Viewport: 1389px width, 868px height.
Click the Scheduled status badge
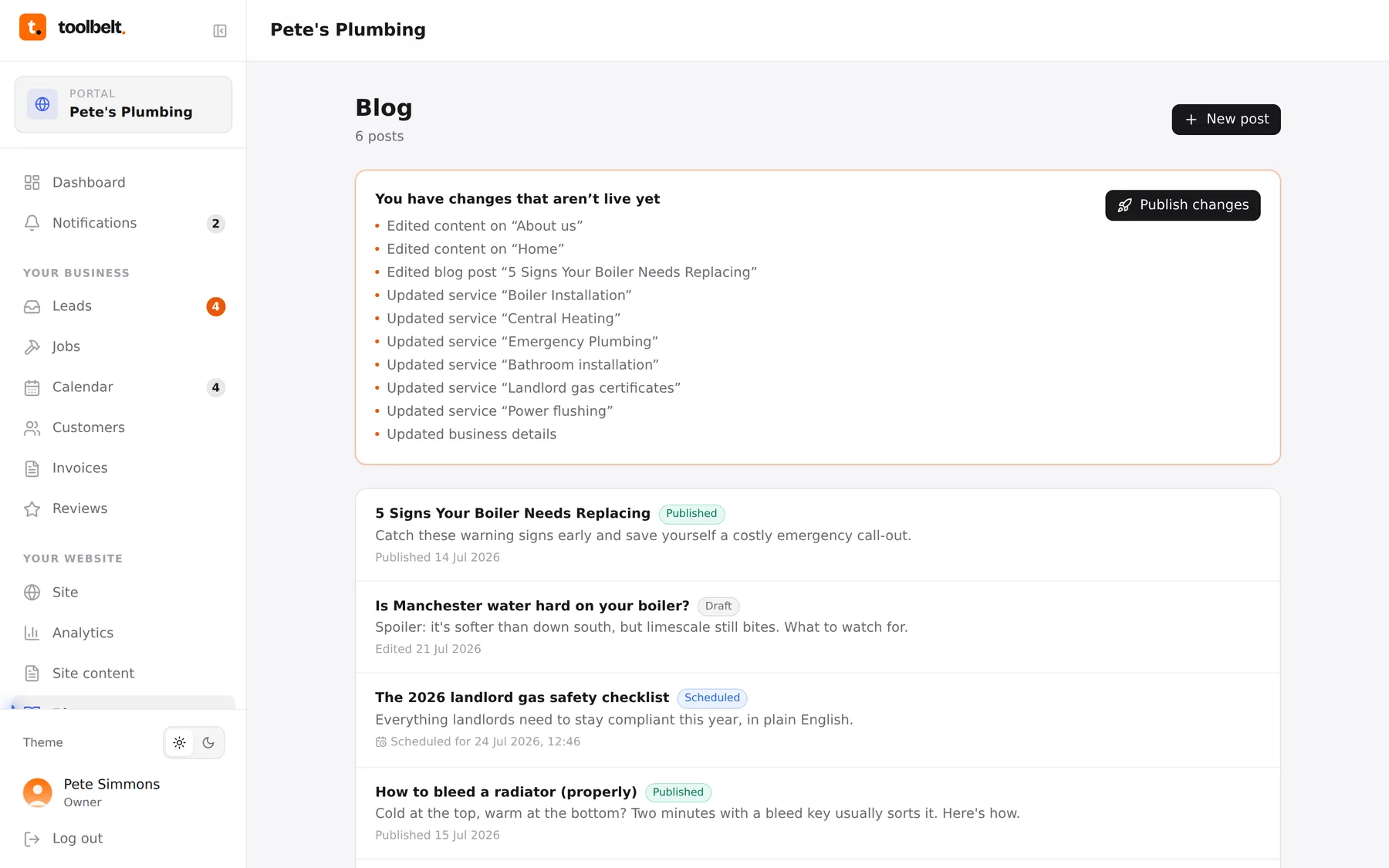click(x=712, y=697)
